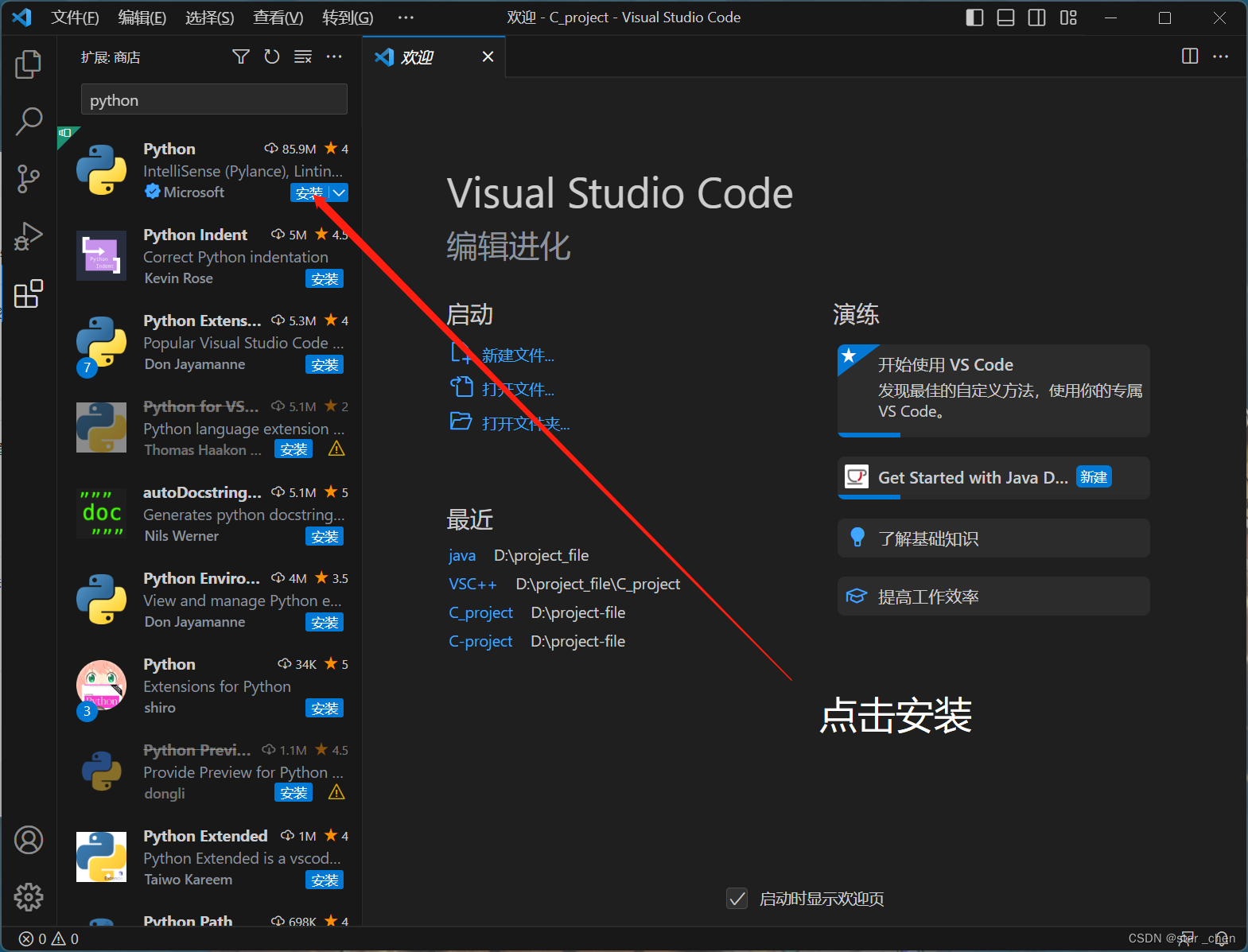Open the Search view in activity bar
Screen dimensions: 1248x952
pos(29,122)
